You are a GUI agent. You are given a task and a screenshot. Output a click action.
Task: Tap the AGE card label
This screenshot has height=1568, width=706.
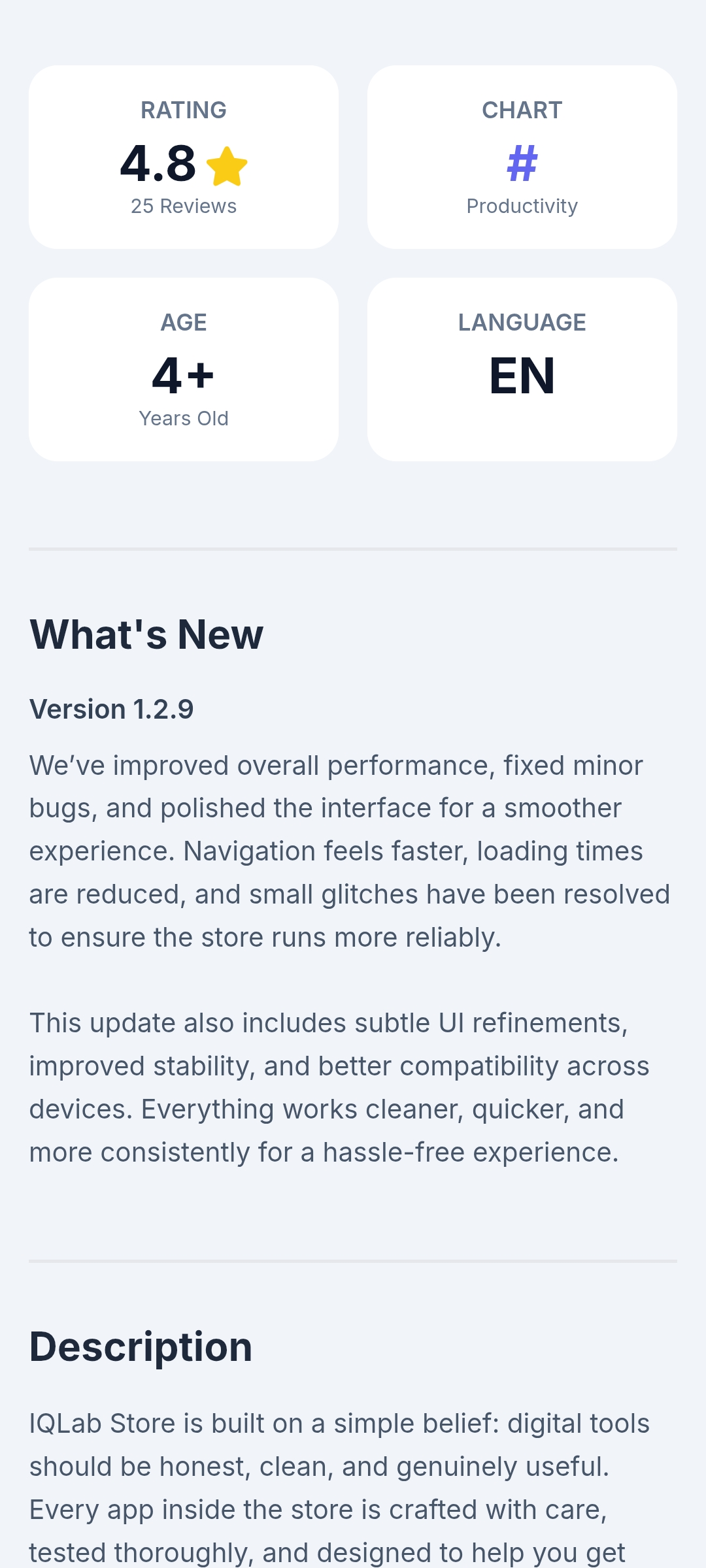click(x=184, y=323)
